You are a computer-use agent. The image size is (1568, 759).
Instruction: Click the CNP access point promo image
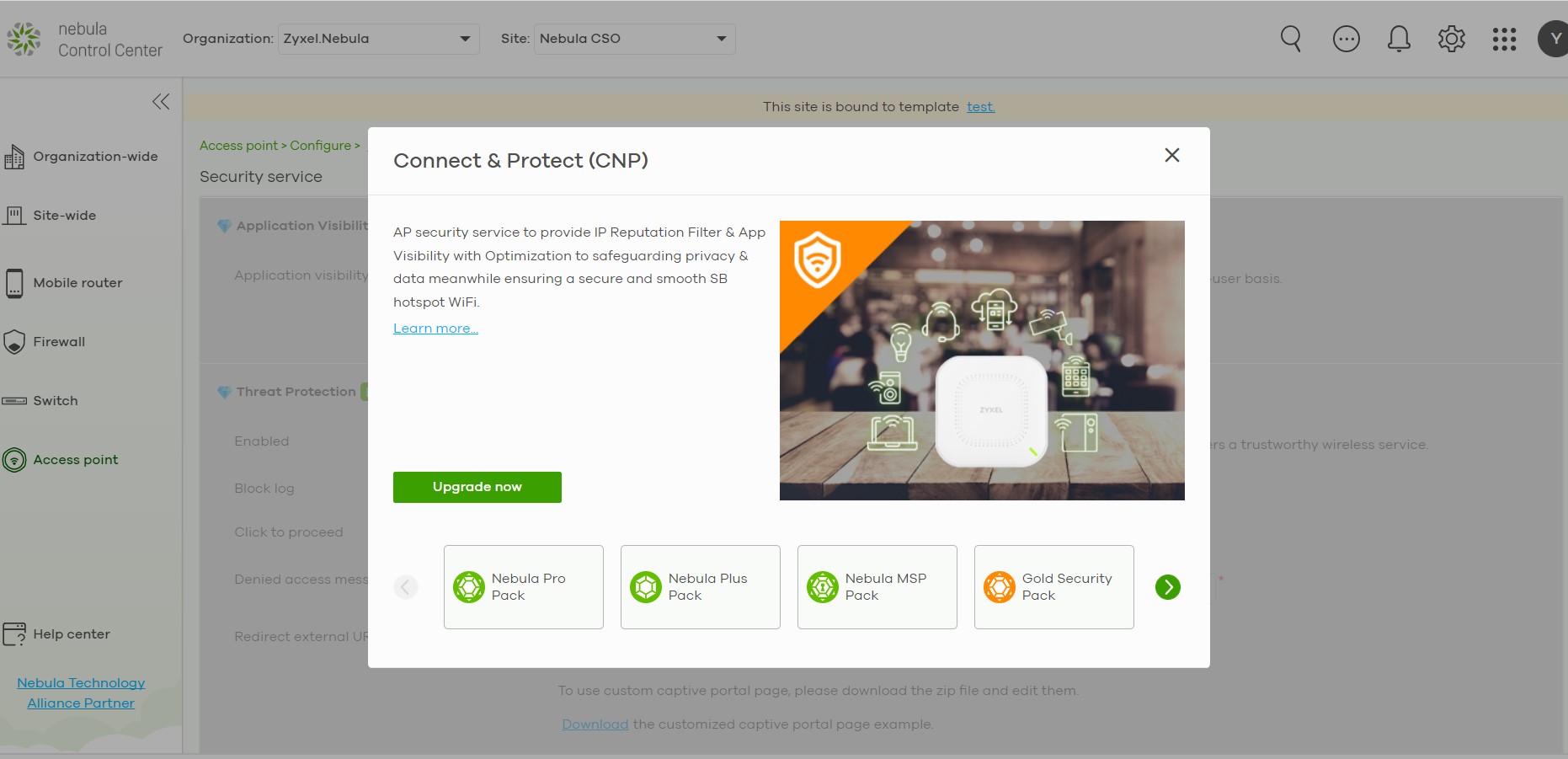(x=982, y=361)
